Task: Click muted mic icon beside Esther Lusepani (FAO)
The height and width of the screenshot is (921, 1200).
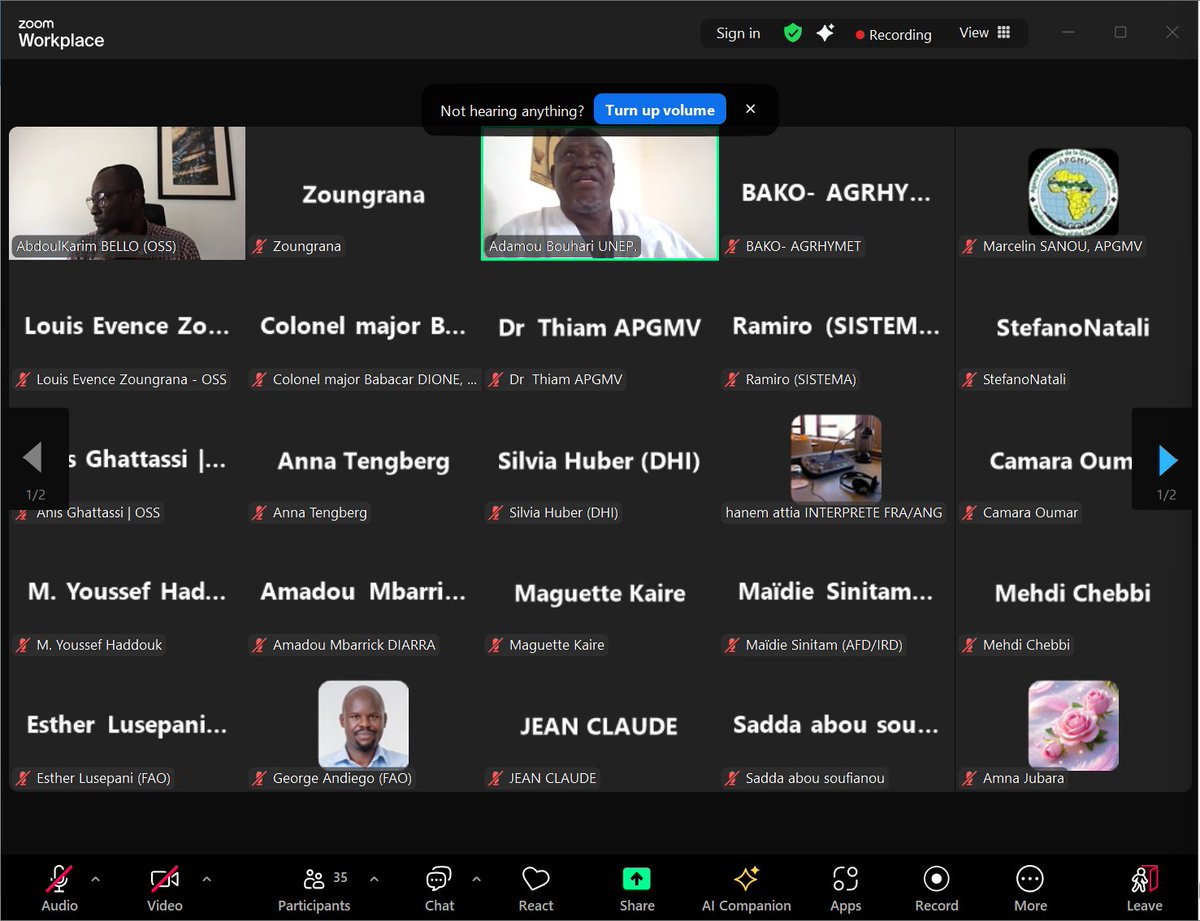Action: click(23, 778)
